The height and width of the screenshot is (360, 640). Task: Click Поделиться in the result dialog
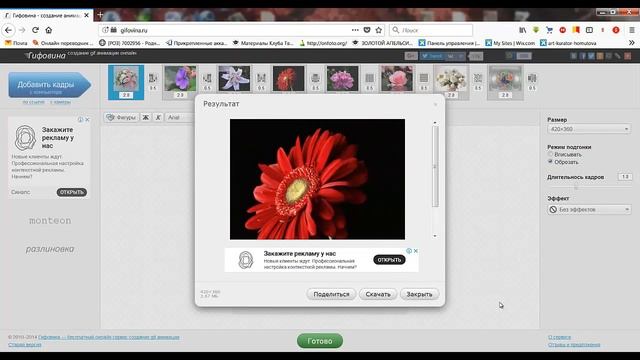pos(331,294)
